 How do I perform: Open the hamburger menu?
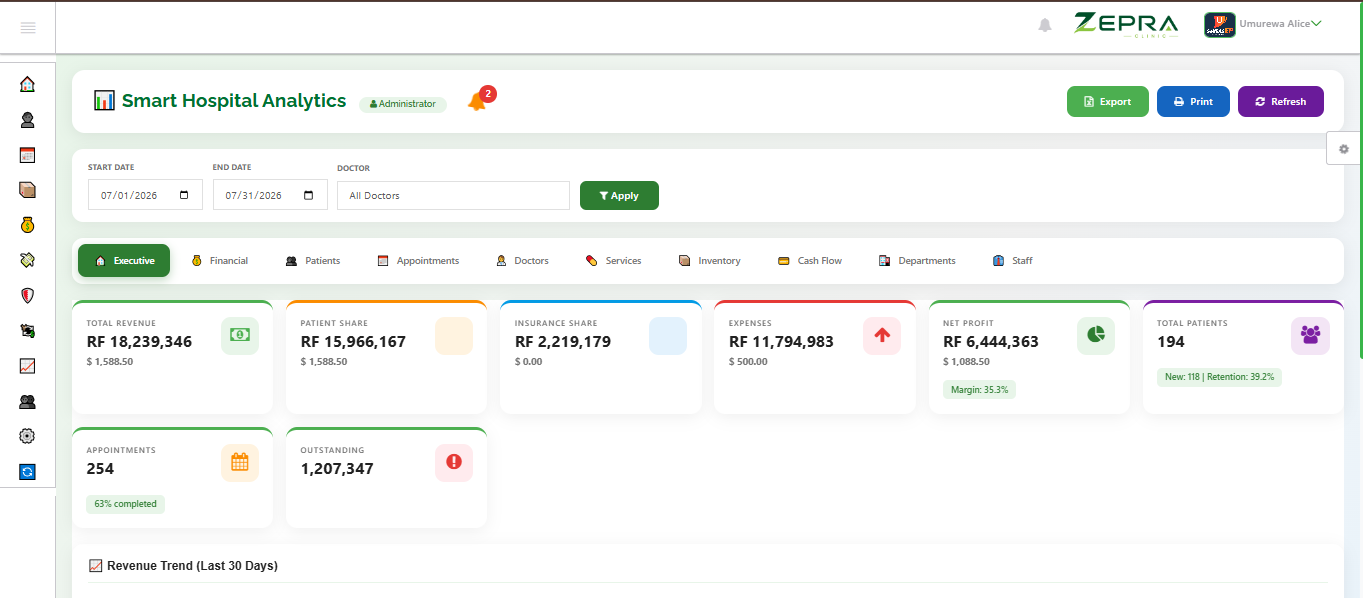28,28
